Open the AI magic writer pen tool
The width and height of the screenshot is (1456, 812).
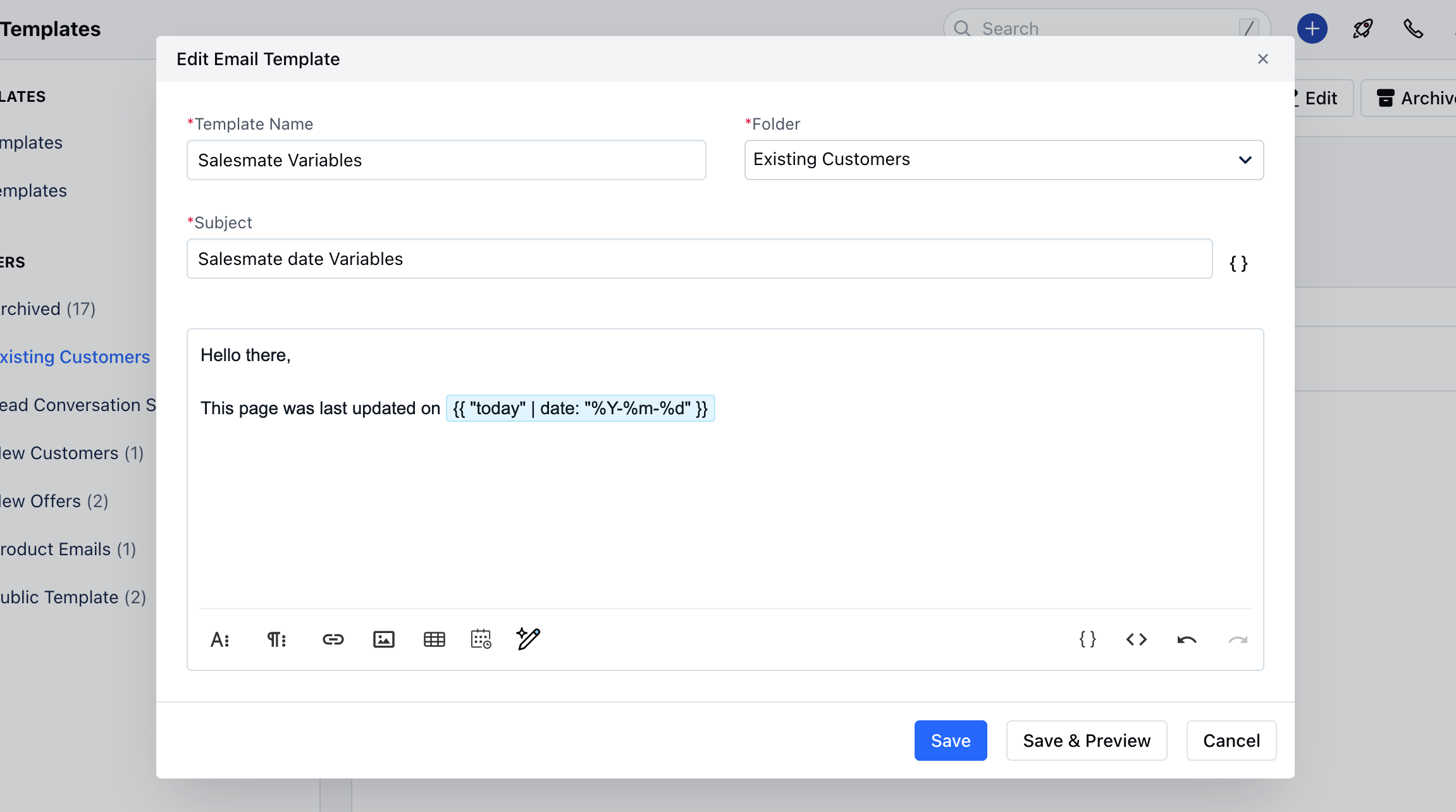528,639
